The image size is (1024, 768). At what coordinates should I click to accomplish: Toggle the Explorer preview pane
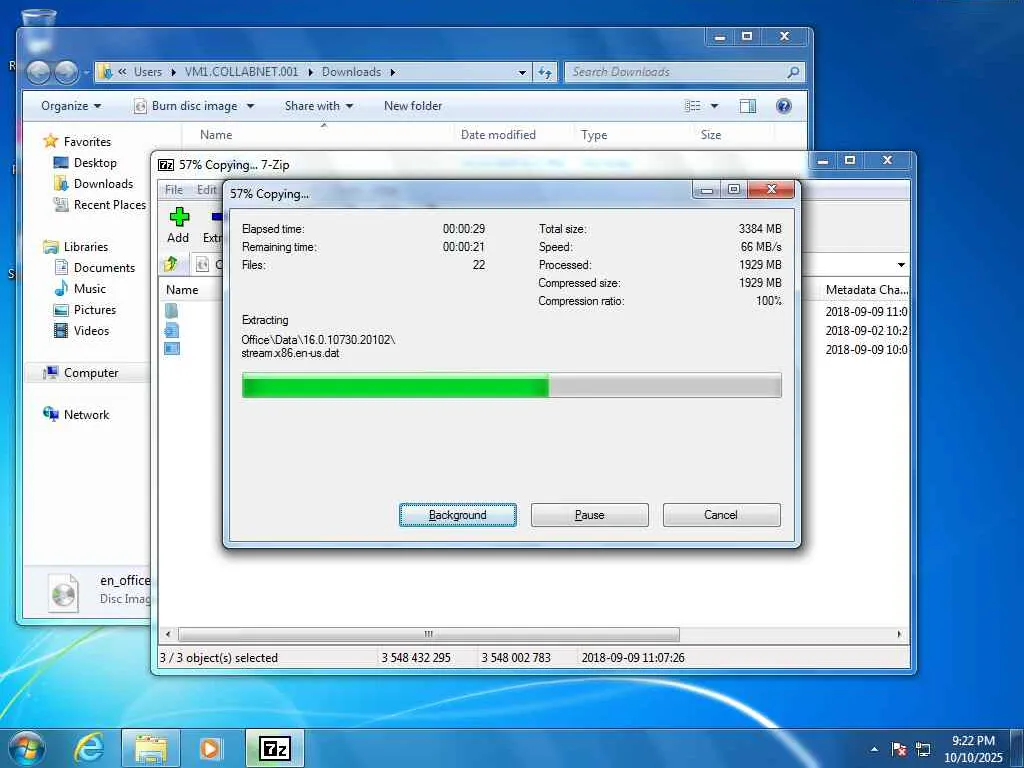coord(748,106)
